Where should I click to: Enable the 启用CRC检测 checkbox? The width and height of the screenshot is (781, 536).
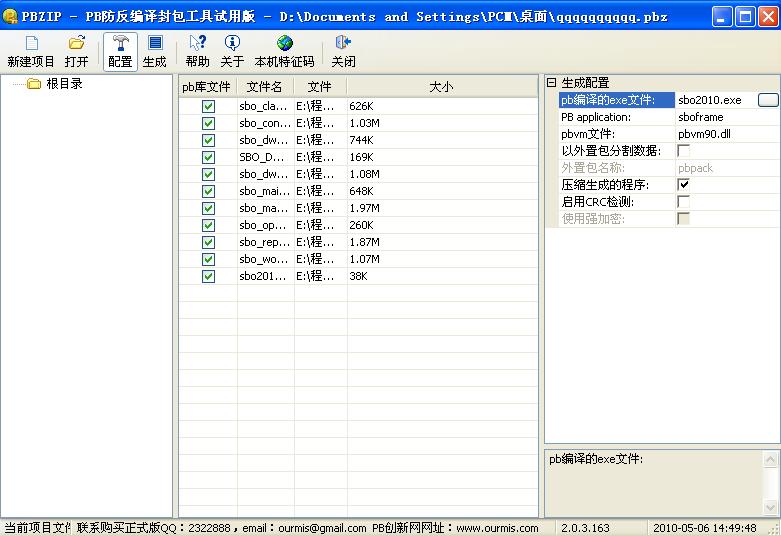(x=683, y=201)
